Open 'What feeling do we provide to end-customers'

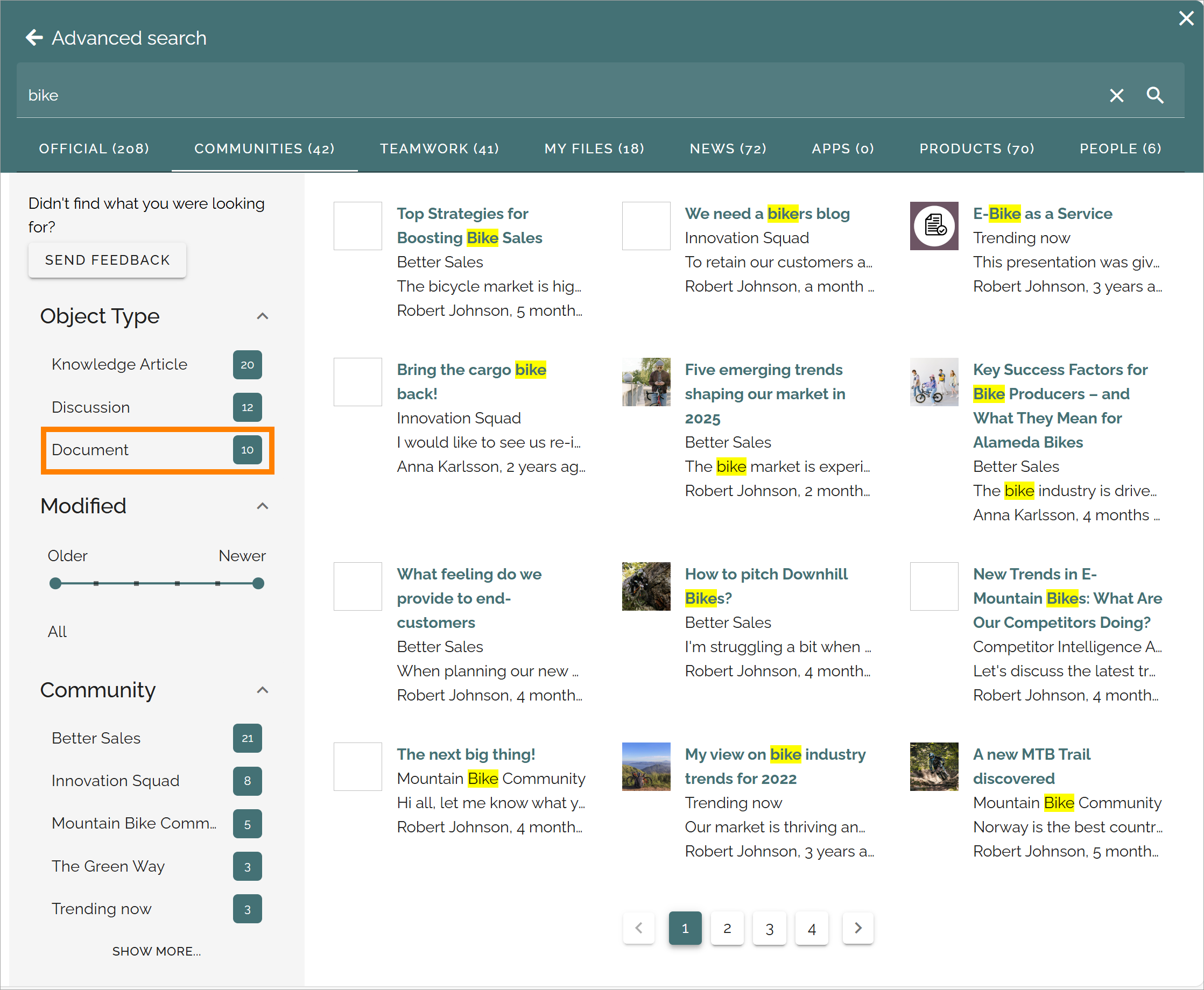point(469,598)
